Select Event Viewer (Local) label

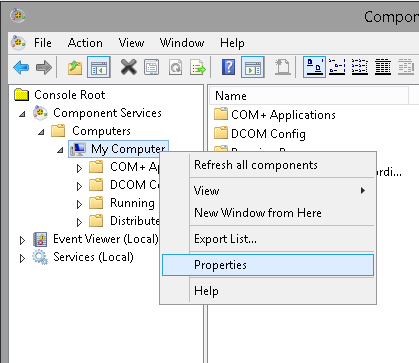pyautogui.click(x=106, y=239)
